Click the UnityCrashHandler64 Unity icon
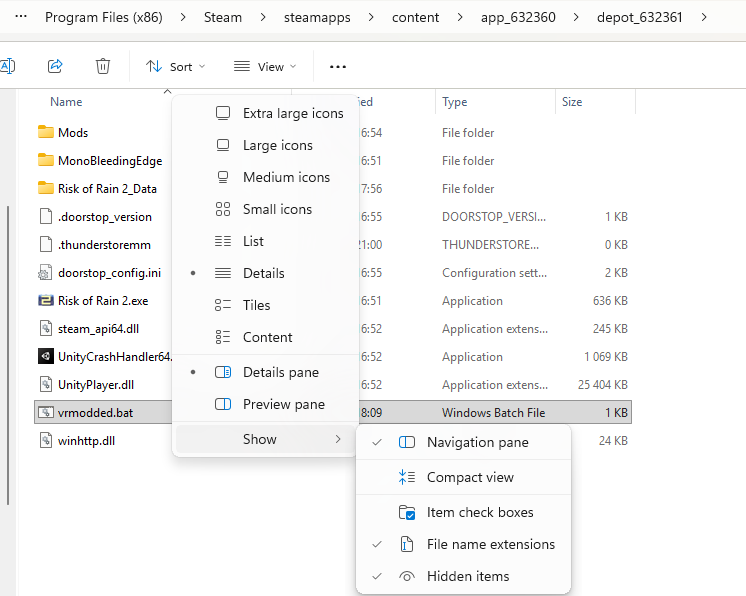The height and width of the screenshot is (596, 746). coord(46,356)
